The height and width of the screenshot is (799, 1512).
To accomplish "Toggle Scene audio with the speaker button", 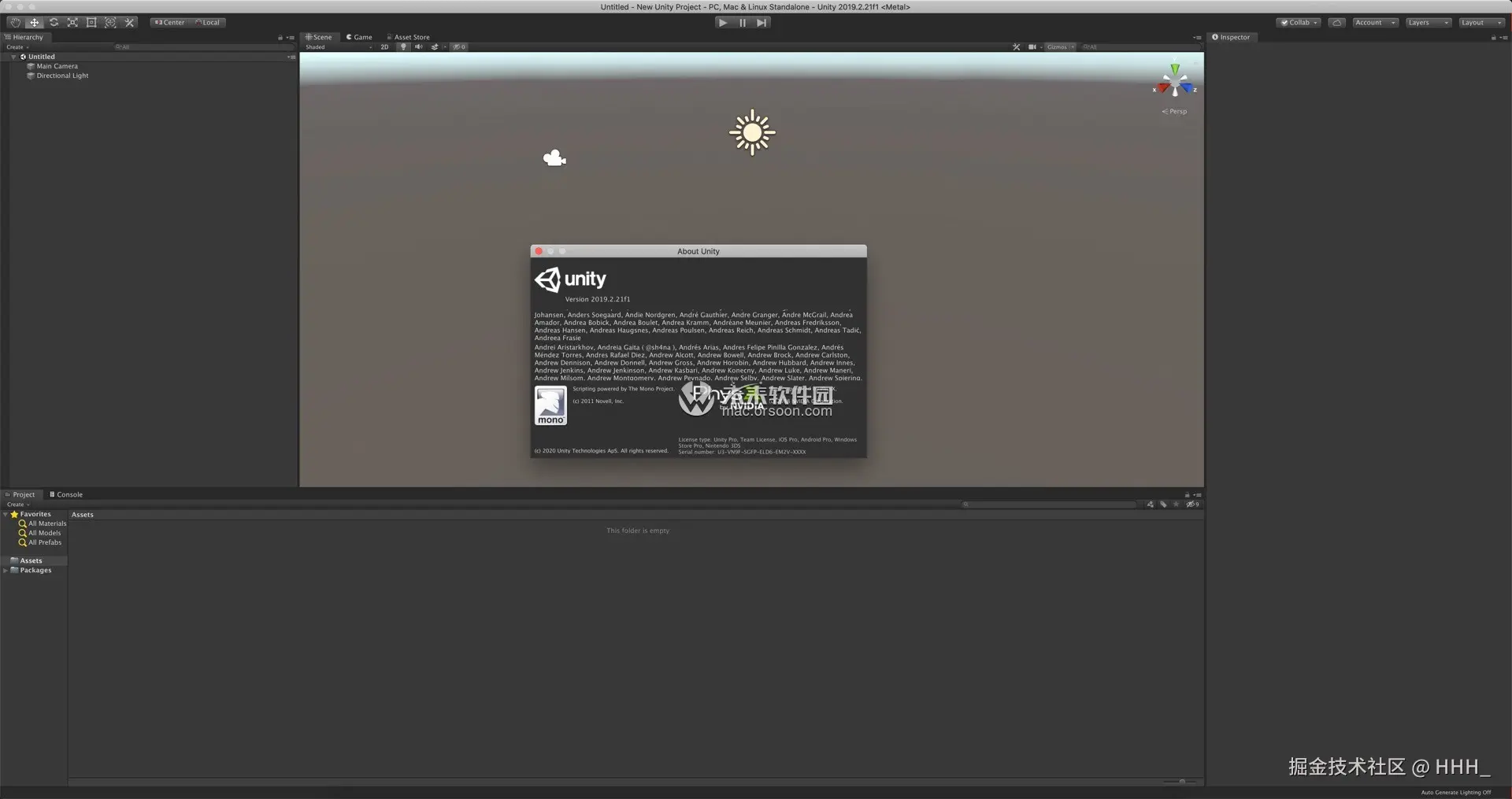I will pyautogui.click(x=419, y=47).
